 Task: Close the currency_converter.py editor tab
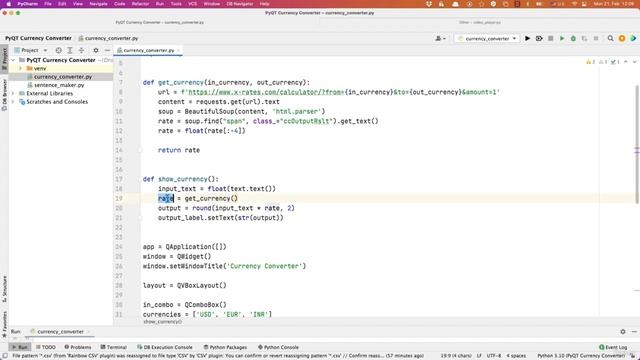[x=178, y=50]
